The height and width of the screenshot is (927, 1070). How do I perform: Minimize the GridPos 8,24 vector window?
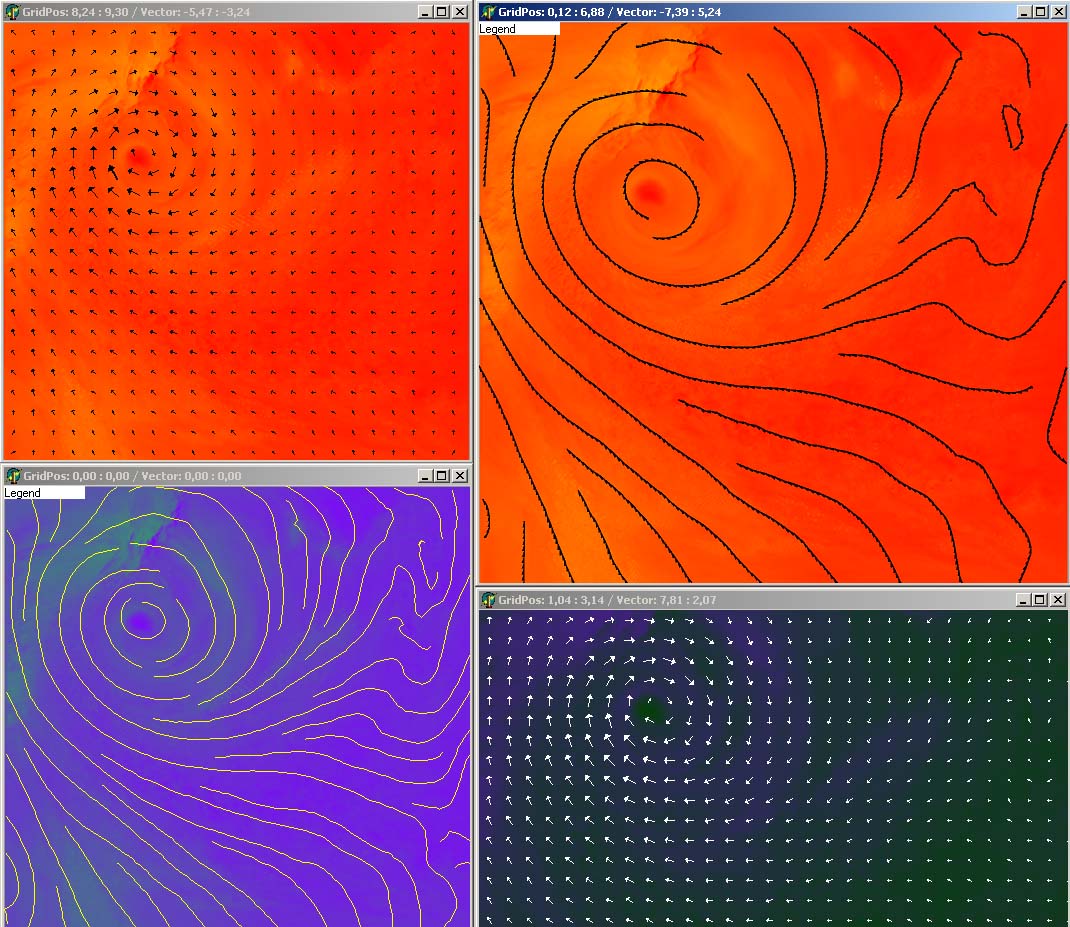(x=425, y=12)
